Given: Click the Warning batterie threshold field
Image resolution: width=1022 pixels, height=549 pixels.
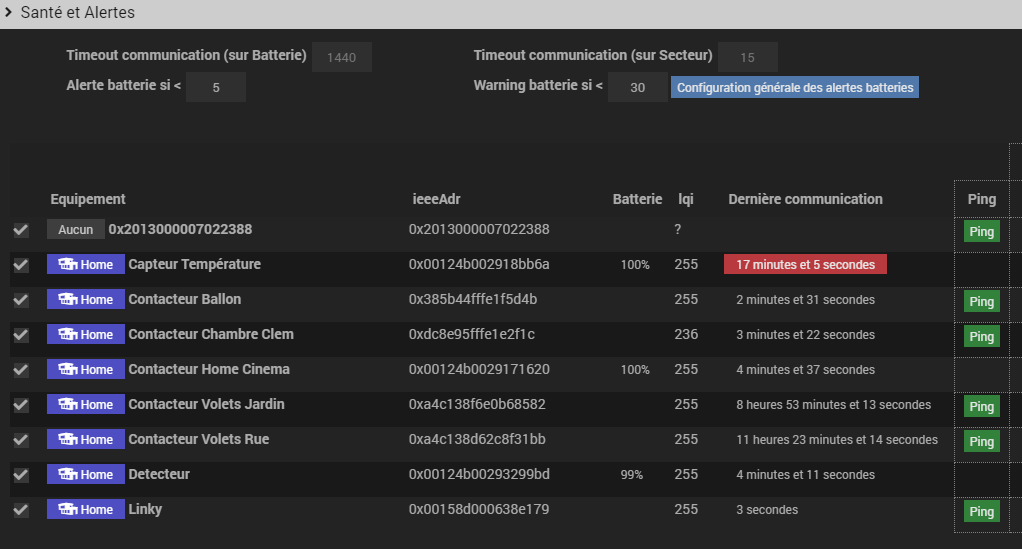Looking at the screenshot, I should click(637, 88).
